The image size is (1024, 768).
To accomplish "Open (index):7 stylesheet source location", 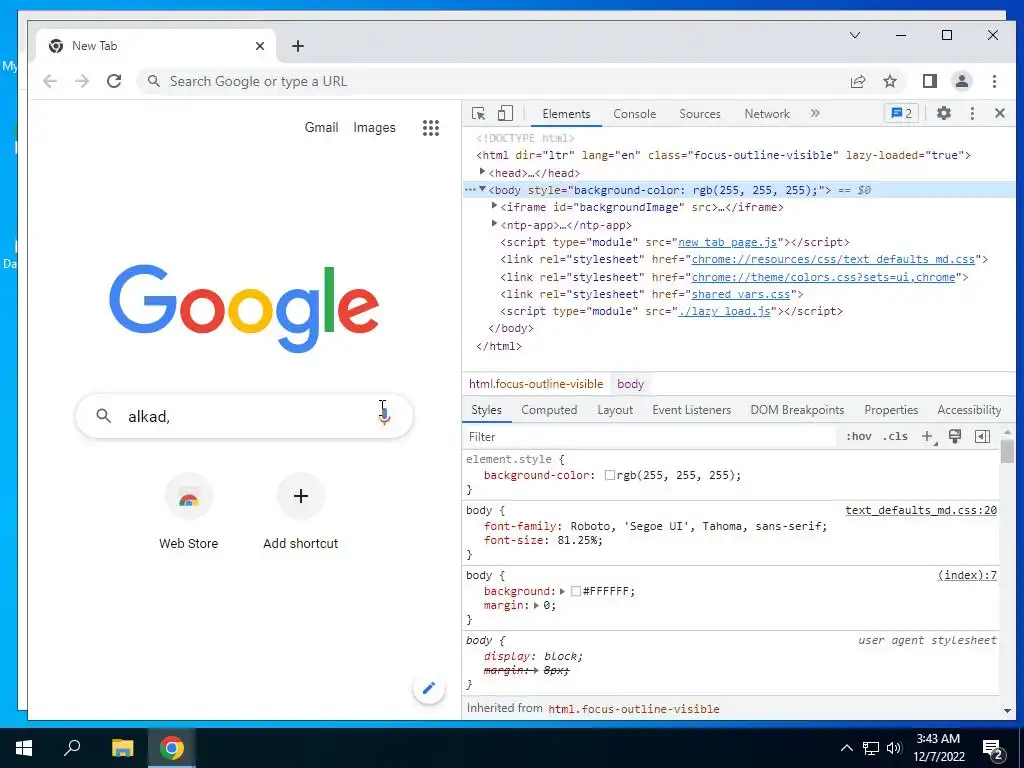I will (967, 575).
